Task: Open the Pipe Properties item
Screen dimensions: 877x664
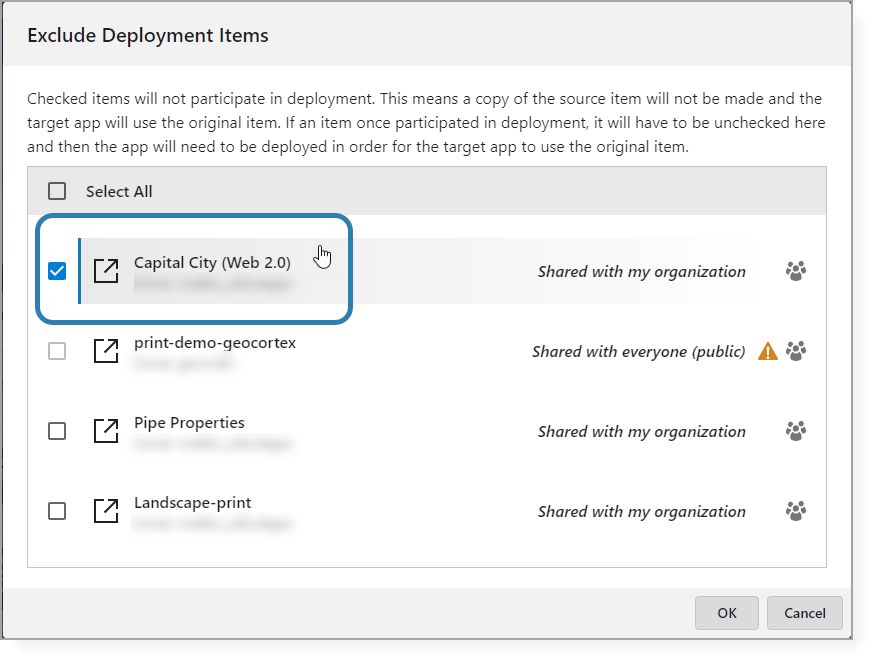Action: tap(107, 431)
